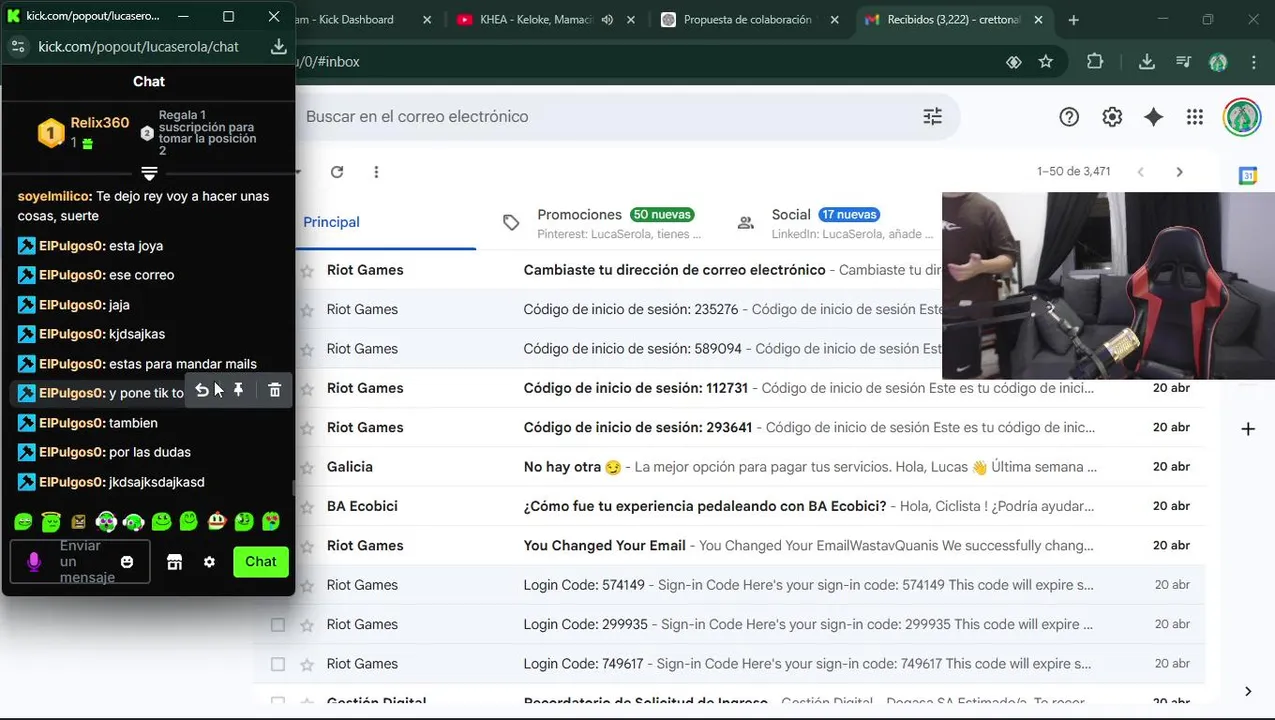Click Relix360 username in gift leaderboard
Viewport: 1275px width, 720px height.
(x=100, y=123)
